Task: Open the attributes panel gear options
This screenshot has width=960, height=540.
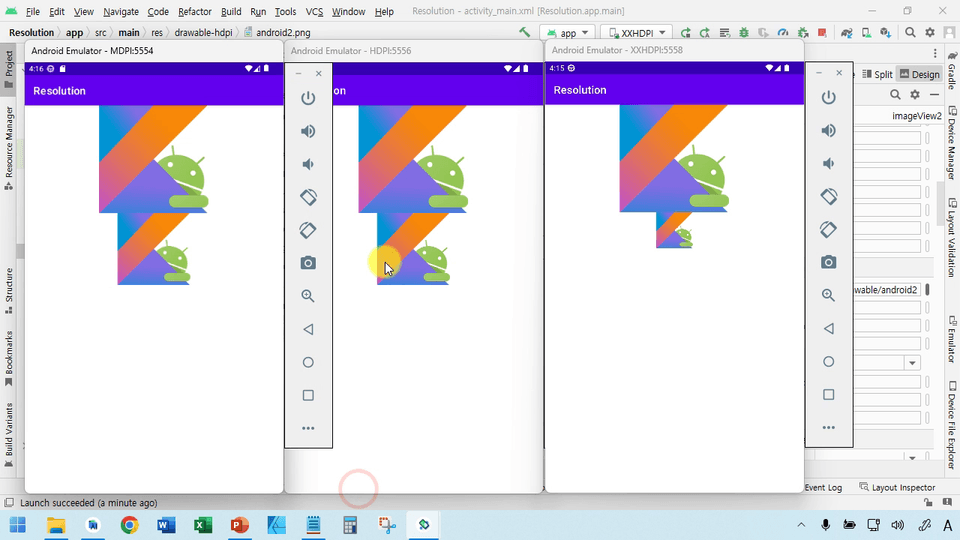Action: click(915, 94)
